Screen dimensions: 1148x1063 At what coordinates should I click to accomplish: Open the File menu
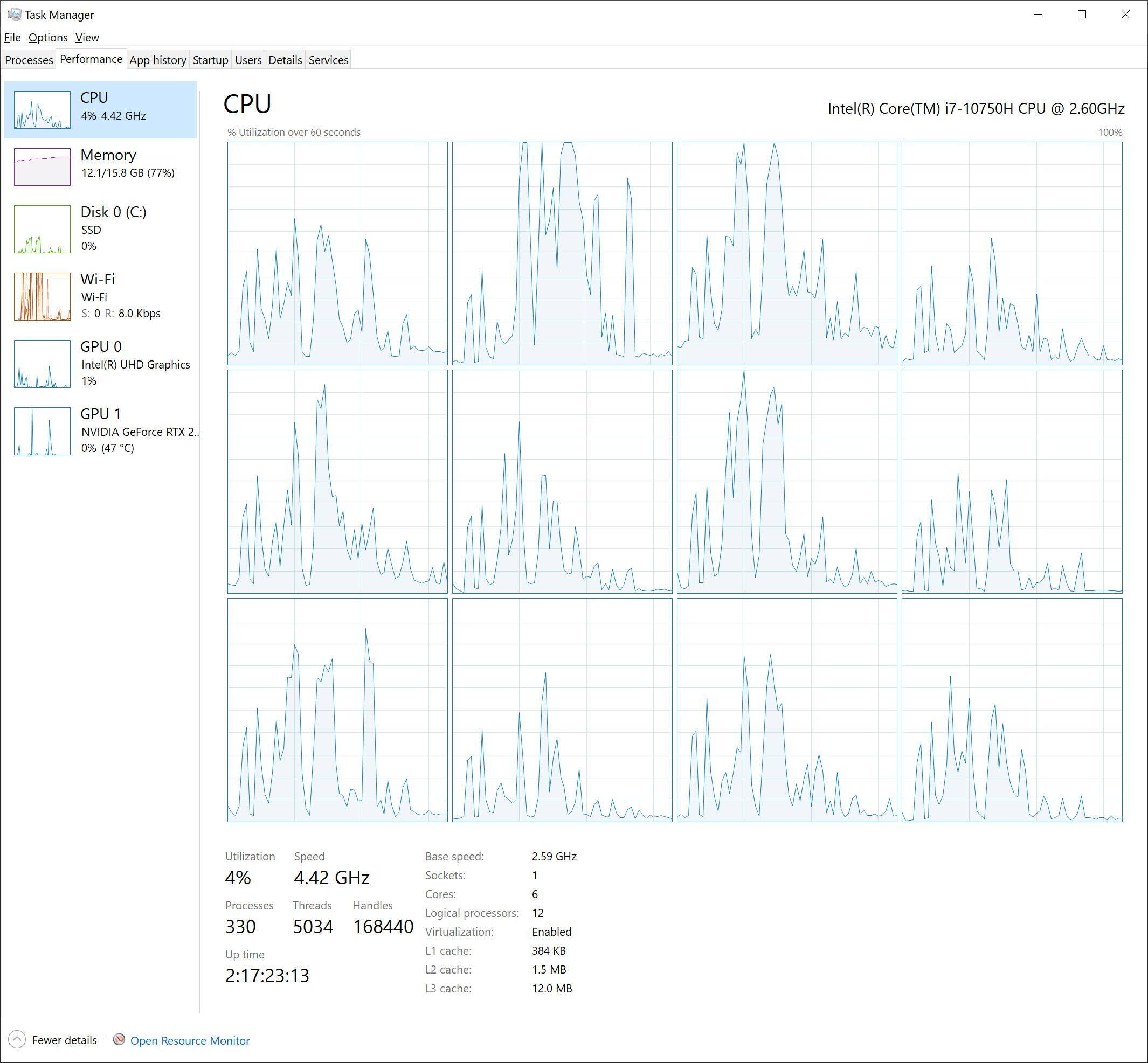point(12,37)
